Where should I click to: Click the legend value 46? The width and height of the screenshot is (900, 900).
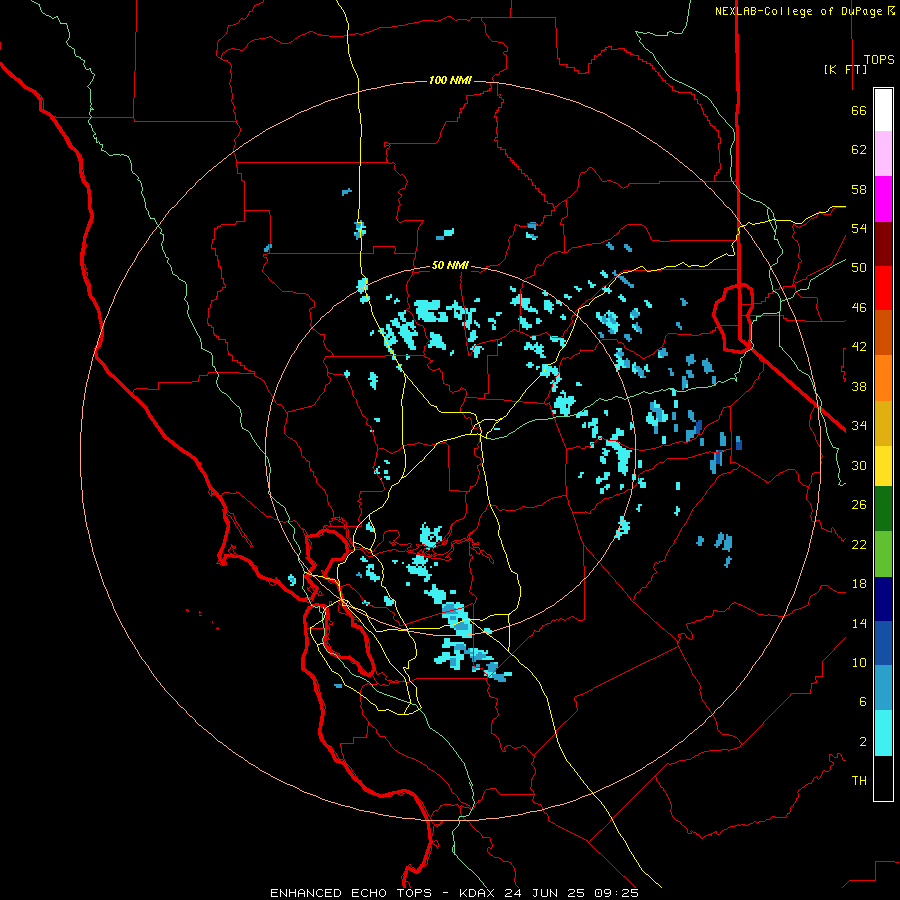click(x=859, y=307)
